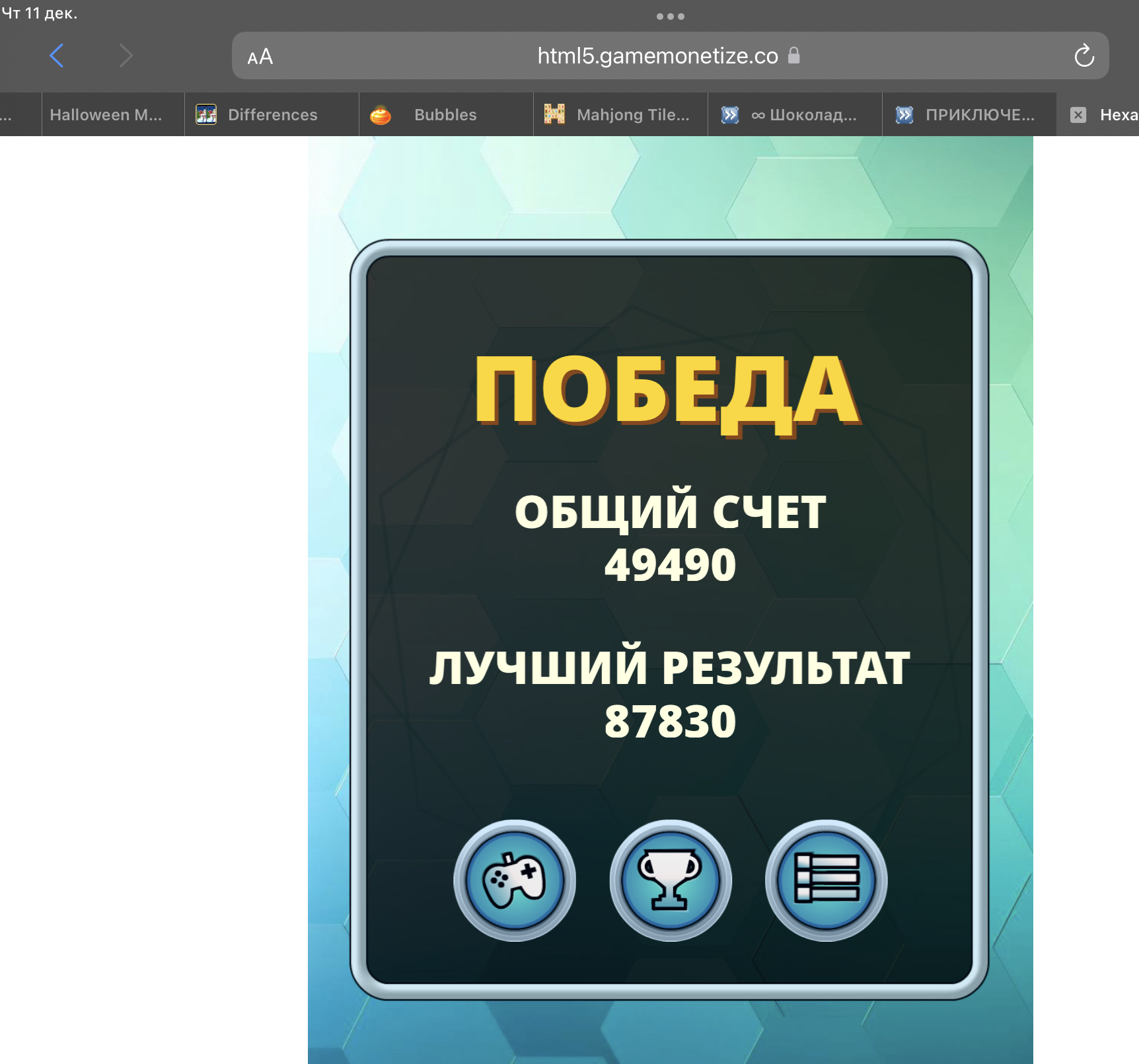Click the ОБЩИЙ СЧЕТ score 49490
Screen dimensions: 1139x1064
(670, 566)
